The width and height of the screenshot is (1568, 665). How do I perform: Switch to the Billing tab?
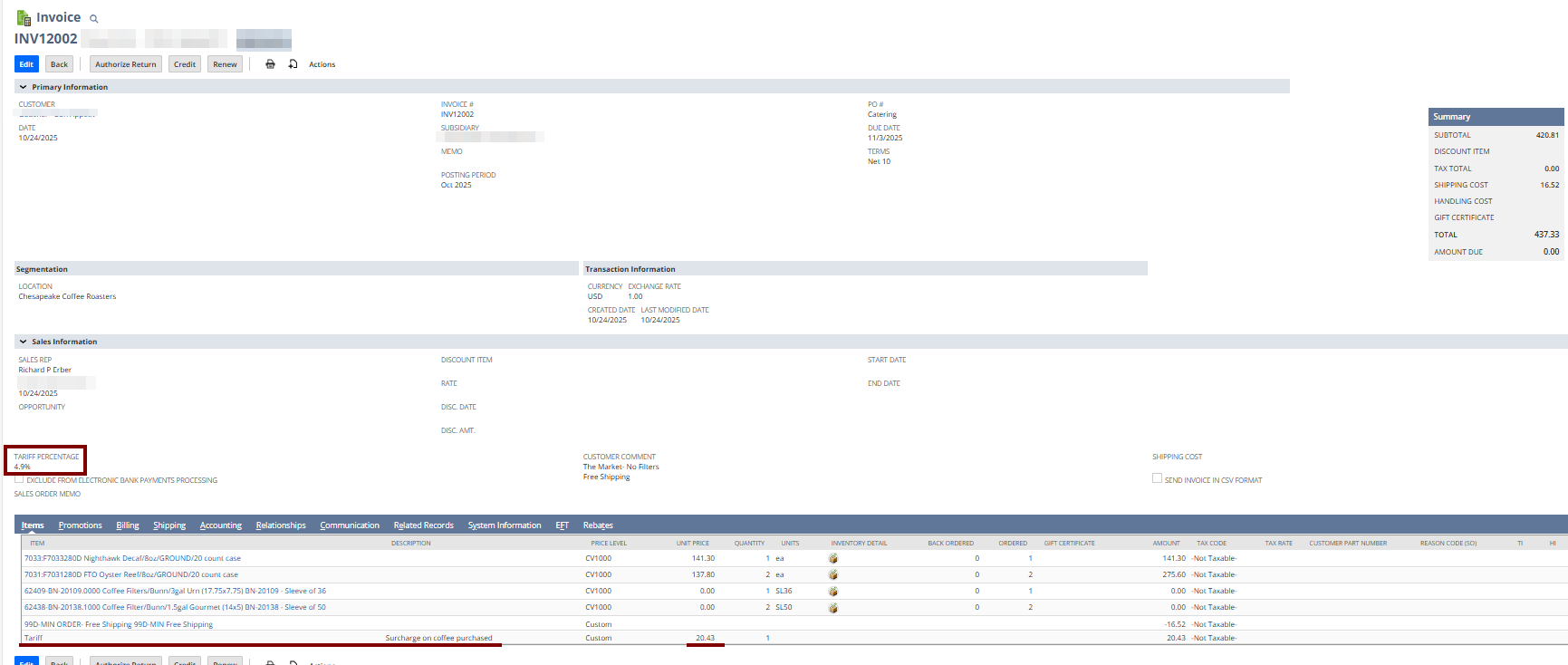(x=128, y=525)
